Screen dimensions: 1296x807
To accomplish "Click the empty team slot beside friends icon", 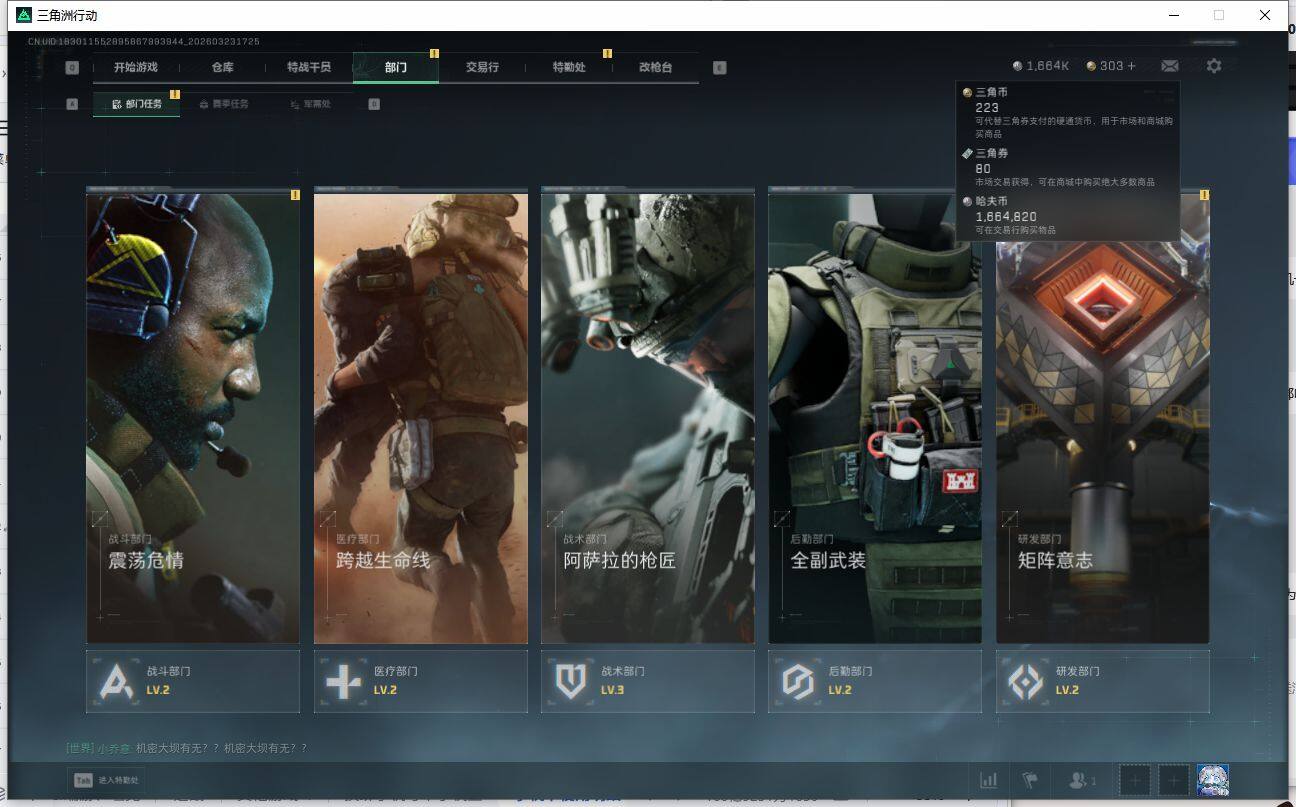I will [1135, 780].
